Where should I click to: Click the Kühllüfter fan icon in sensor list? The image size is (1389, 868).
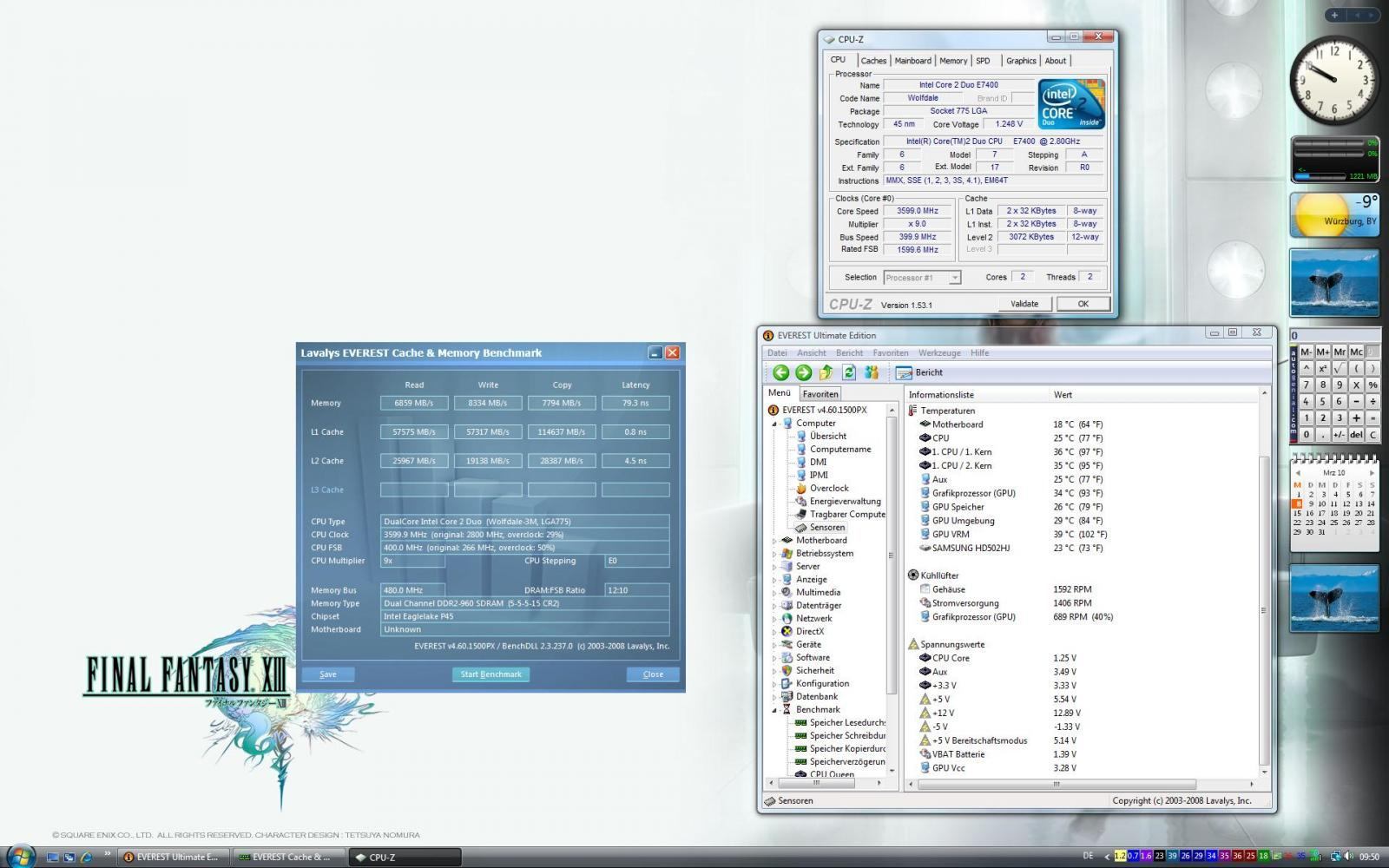[x=913, y=575]
